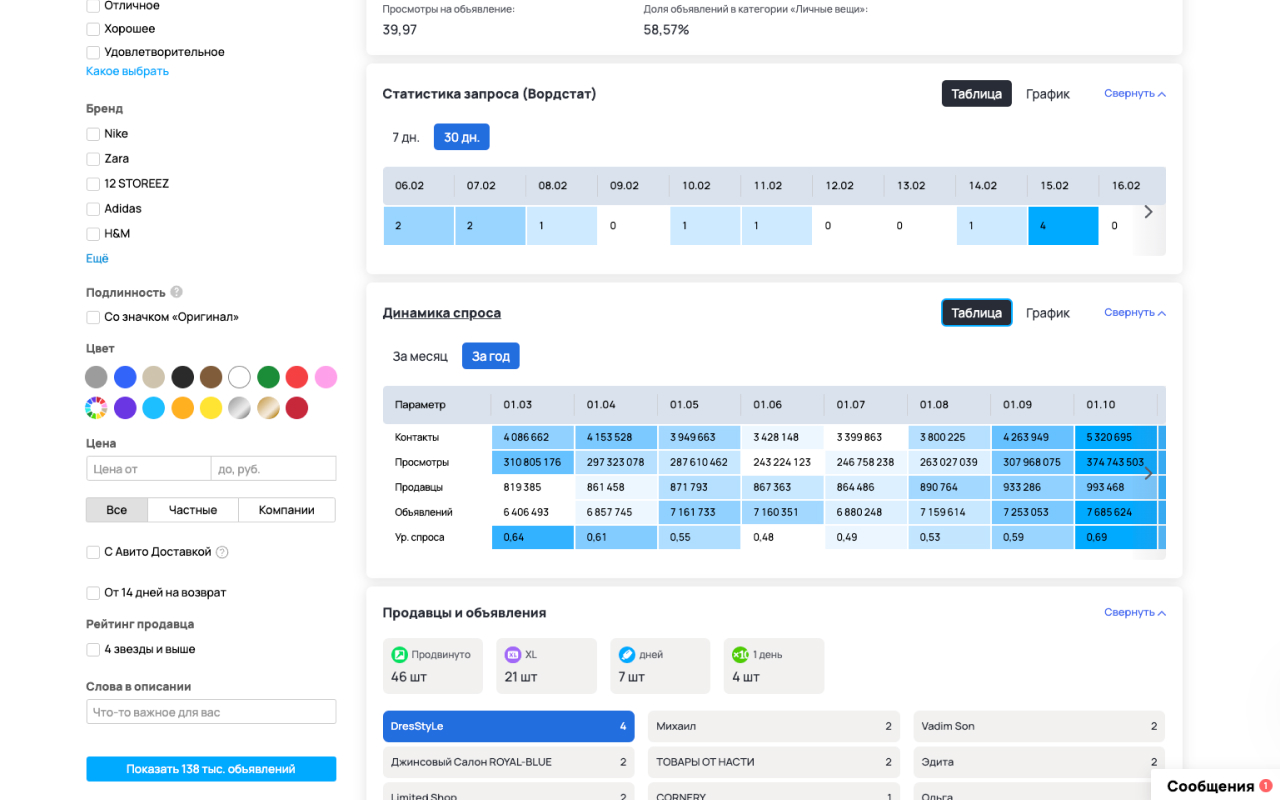Select the «Частные» seller type tab

coord(192,510)
